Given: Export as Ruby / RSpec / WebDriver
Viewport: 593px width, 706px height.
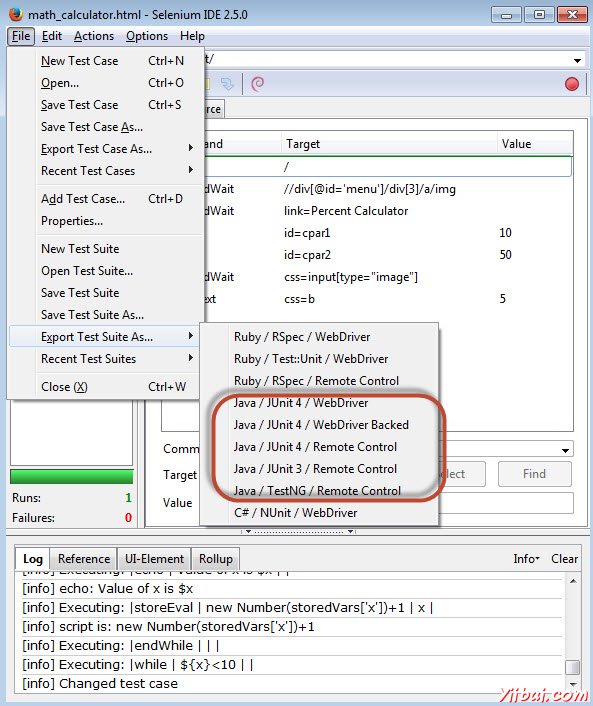Looking at the screenshot, I should coord(319,337).
